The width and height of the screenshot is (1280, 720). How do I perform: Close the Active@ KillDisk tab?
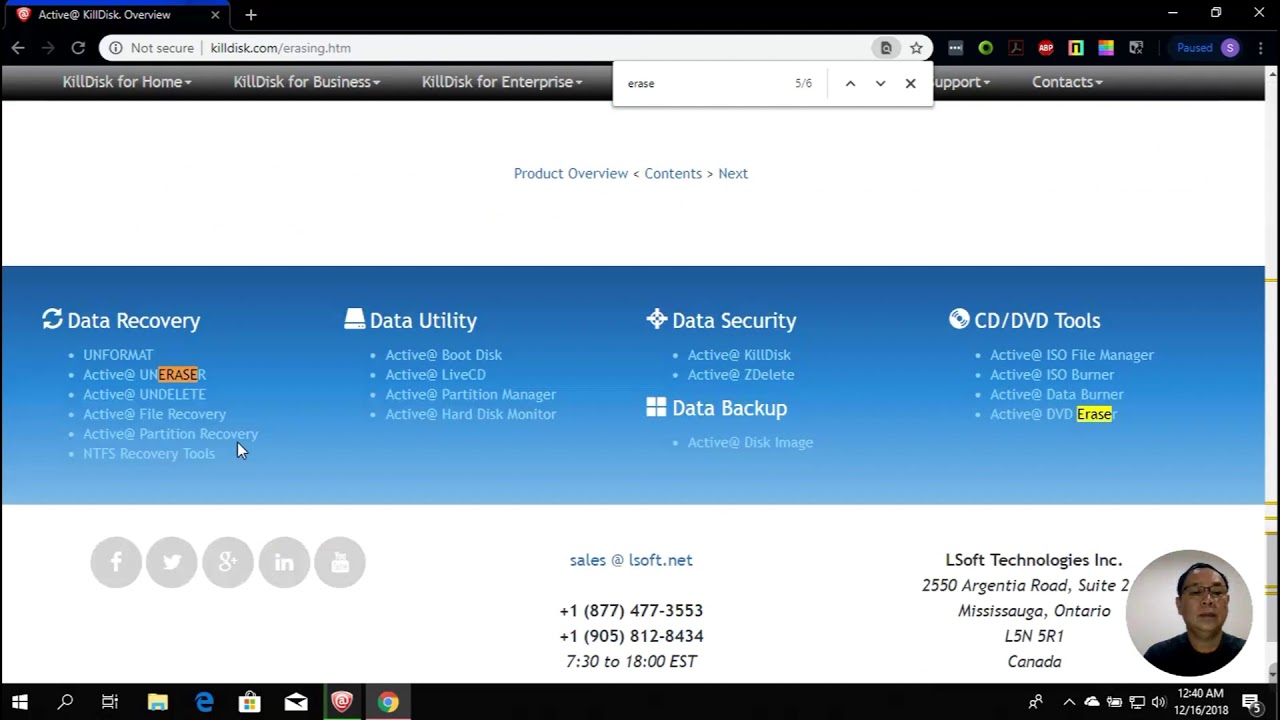click(215, 15)
